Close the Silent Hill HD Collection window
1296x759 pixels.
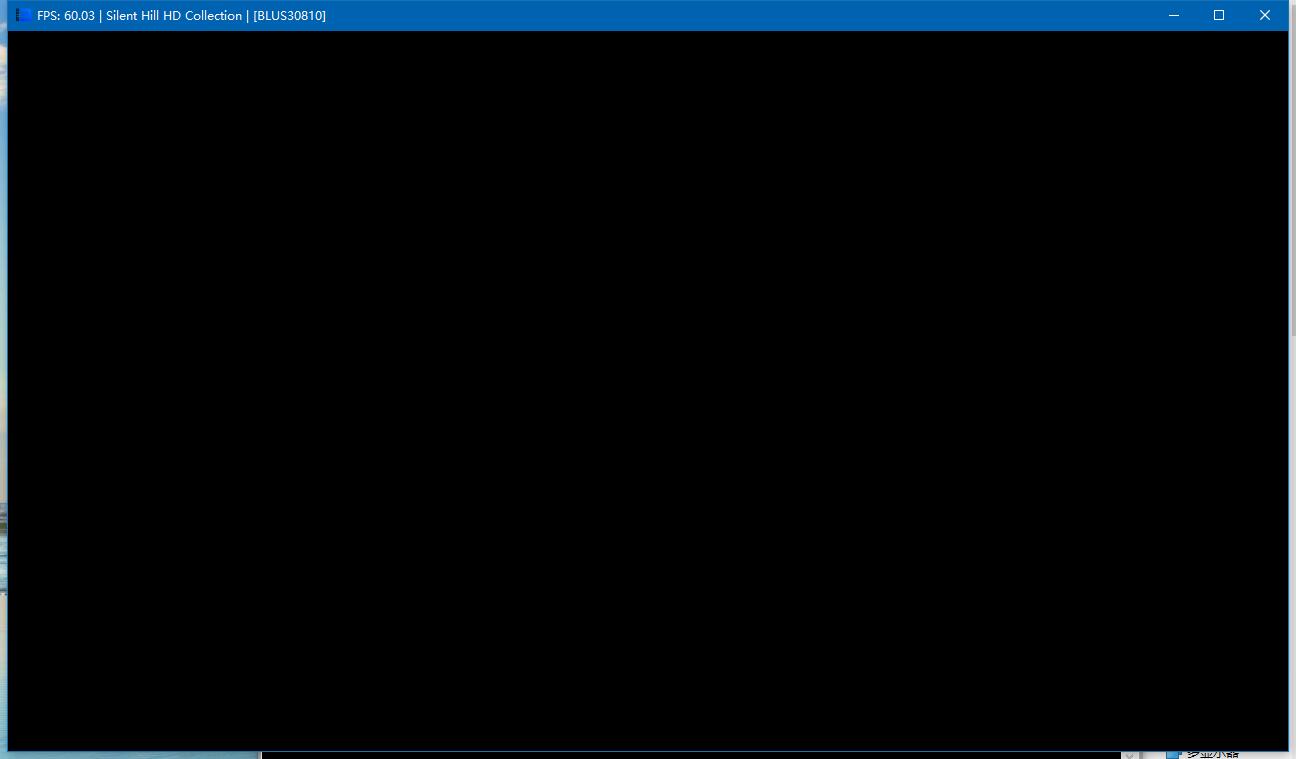1265,15
